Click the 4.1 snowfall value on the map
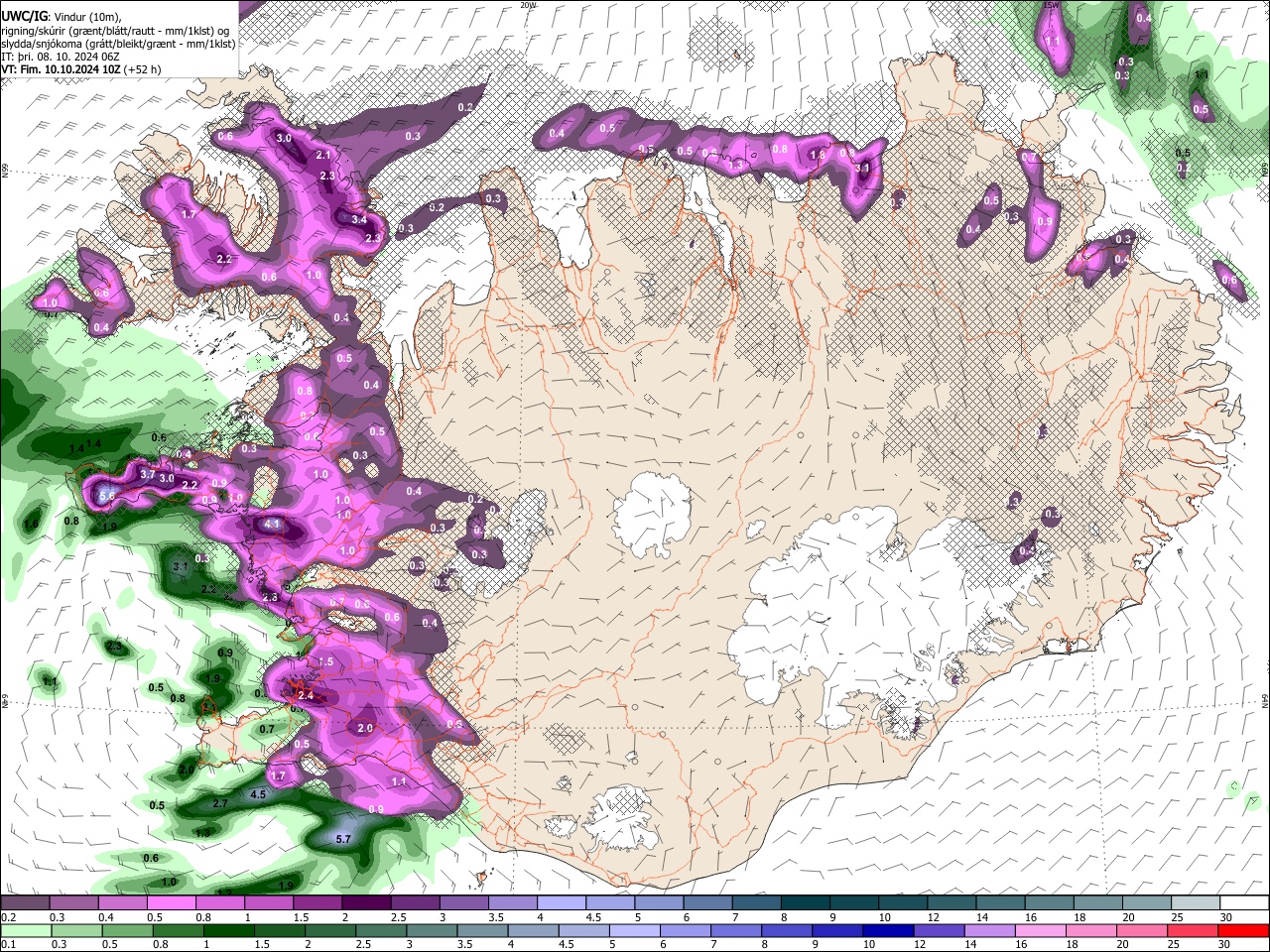The height and width of the screenshot is (952, 1270). pos(274,524)
